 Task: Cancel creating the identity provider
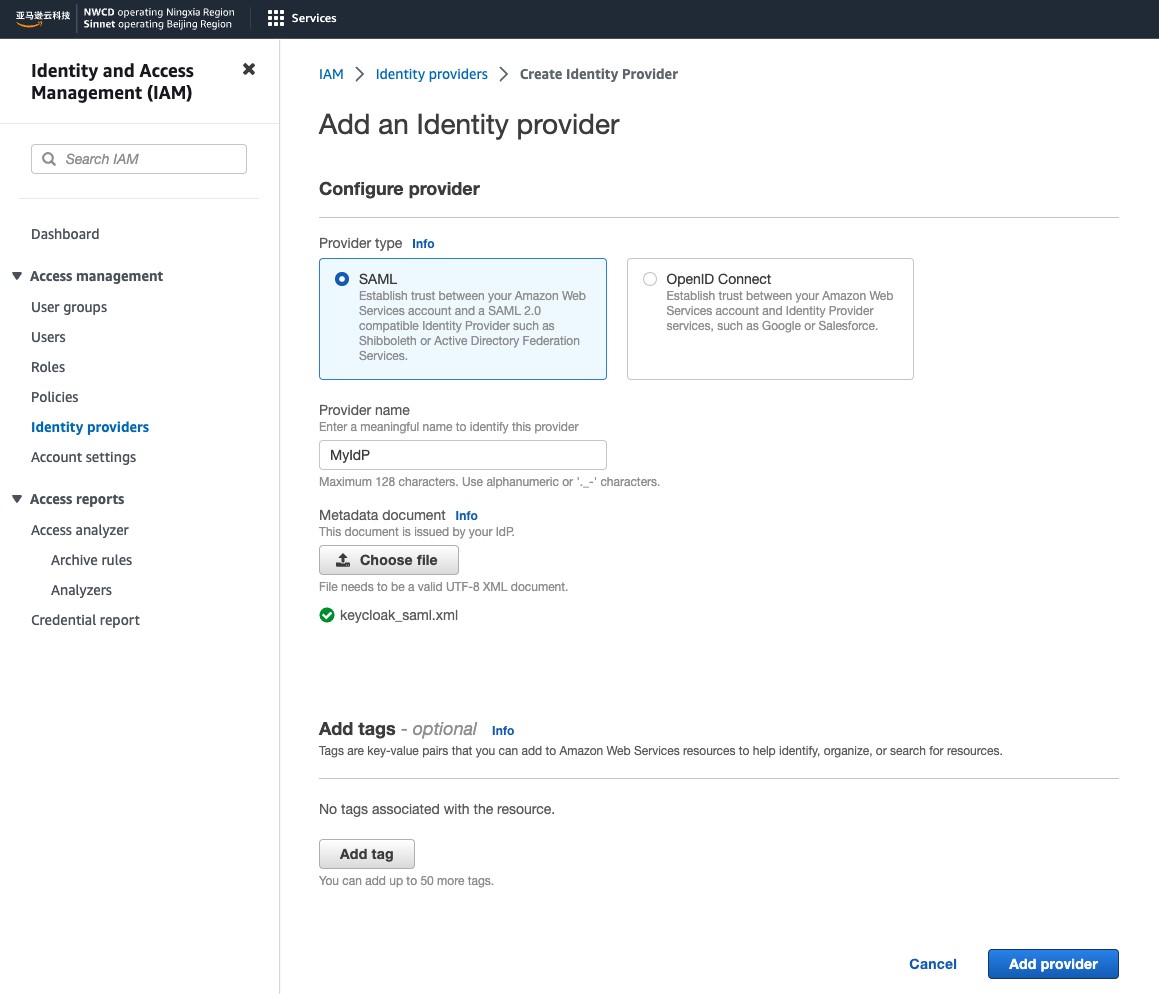[x=932, y=964]
